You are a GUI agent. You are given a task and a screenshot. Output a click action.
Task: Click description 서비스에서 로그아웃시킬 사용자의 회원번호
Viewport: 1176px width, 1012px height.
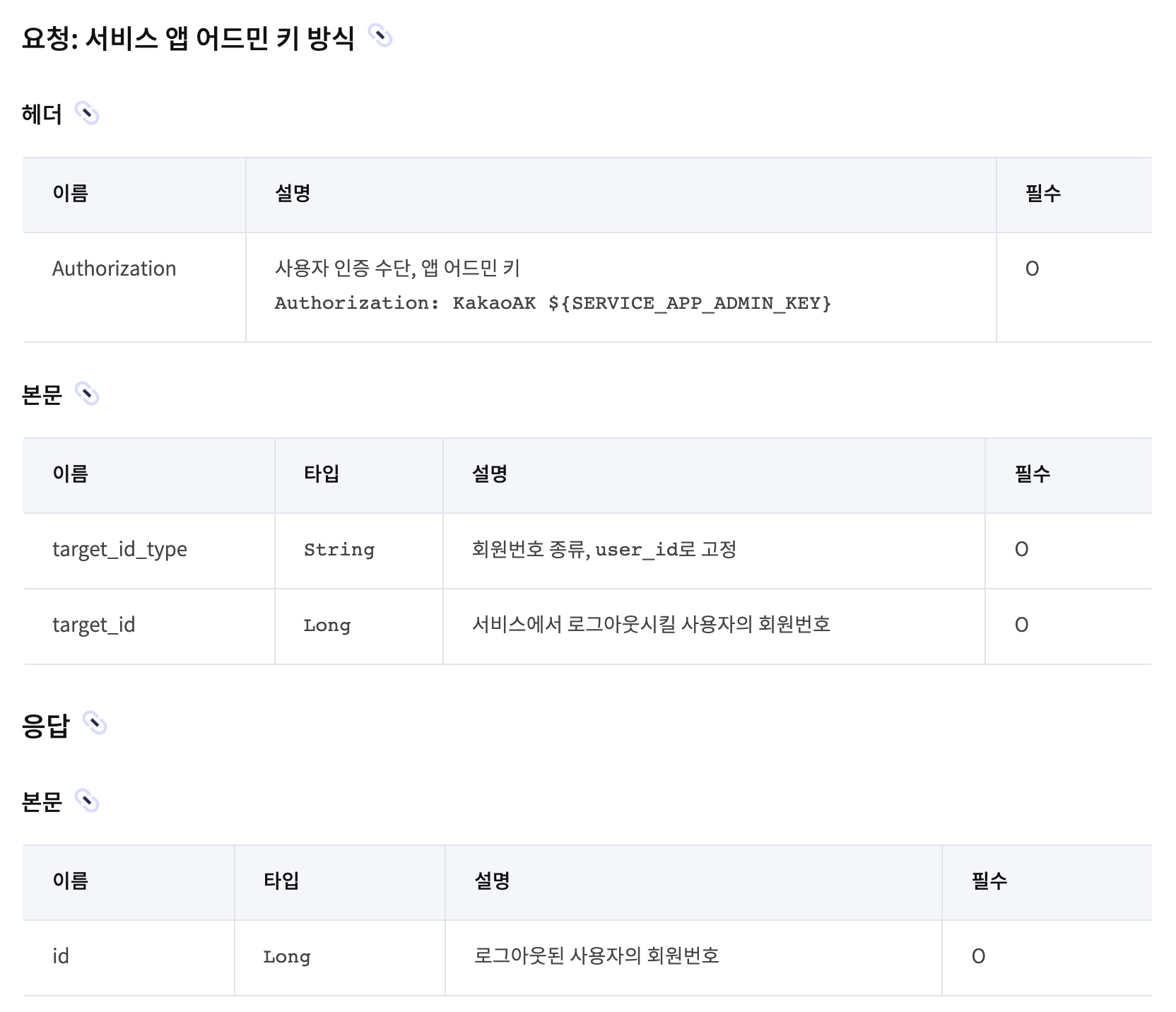click(x=651, y=625)
